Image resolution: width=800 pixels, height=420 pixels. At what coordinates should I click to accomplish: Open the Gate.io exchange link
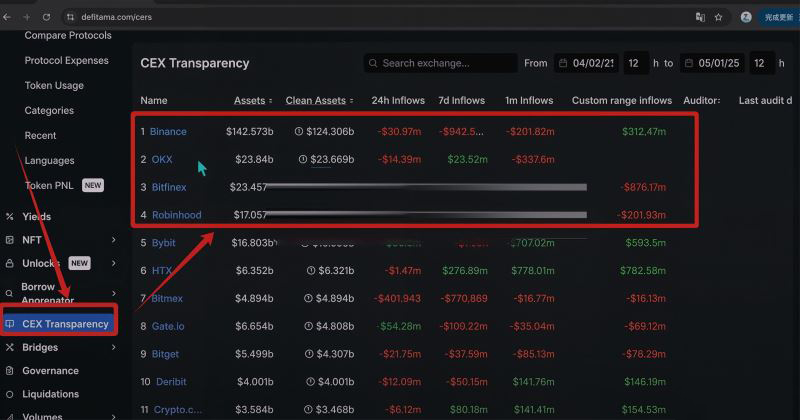168,326
